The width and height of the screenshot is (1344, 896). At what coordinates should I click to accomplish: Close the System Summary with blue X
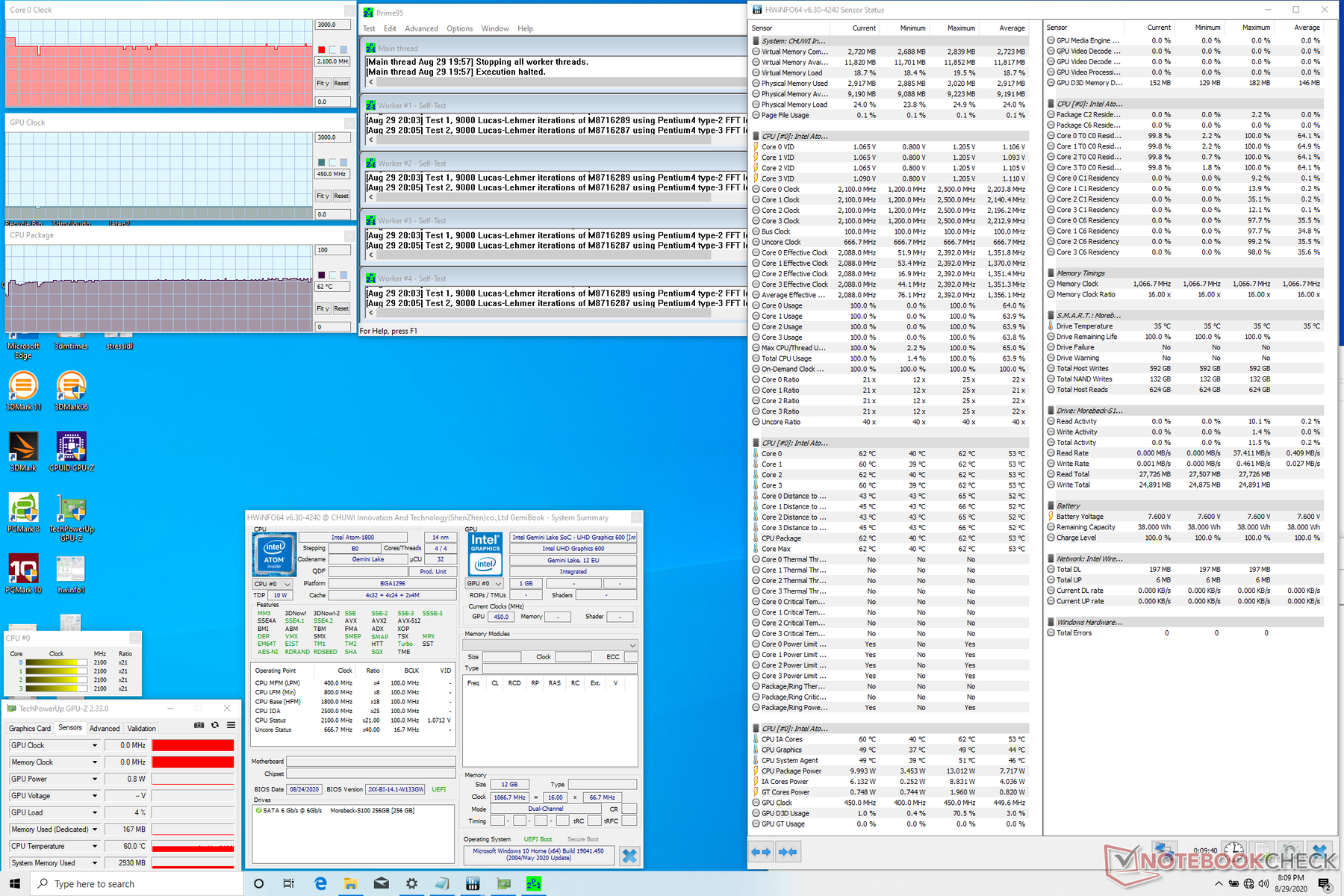point(629,856)
